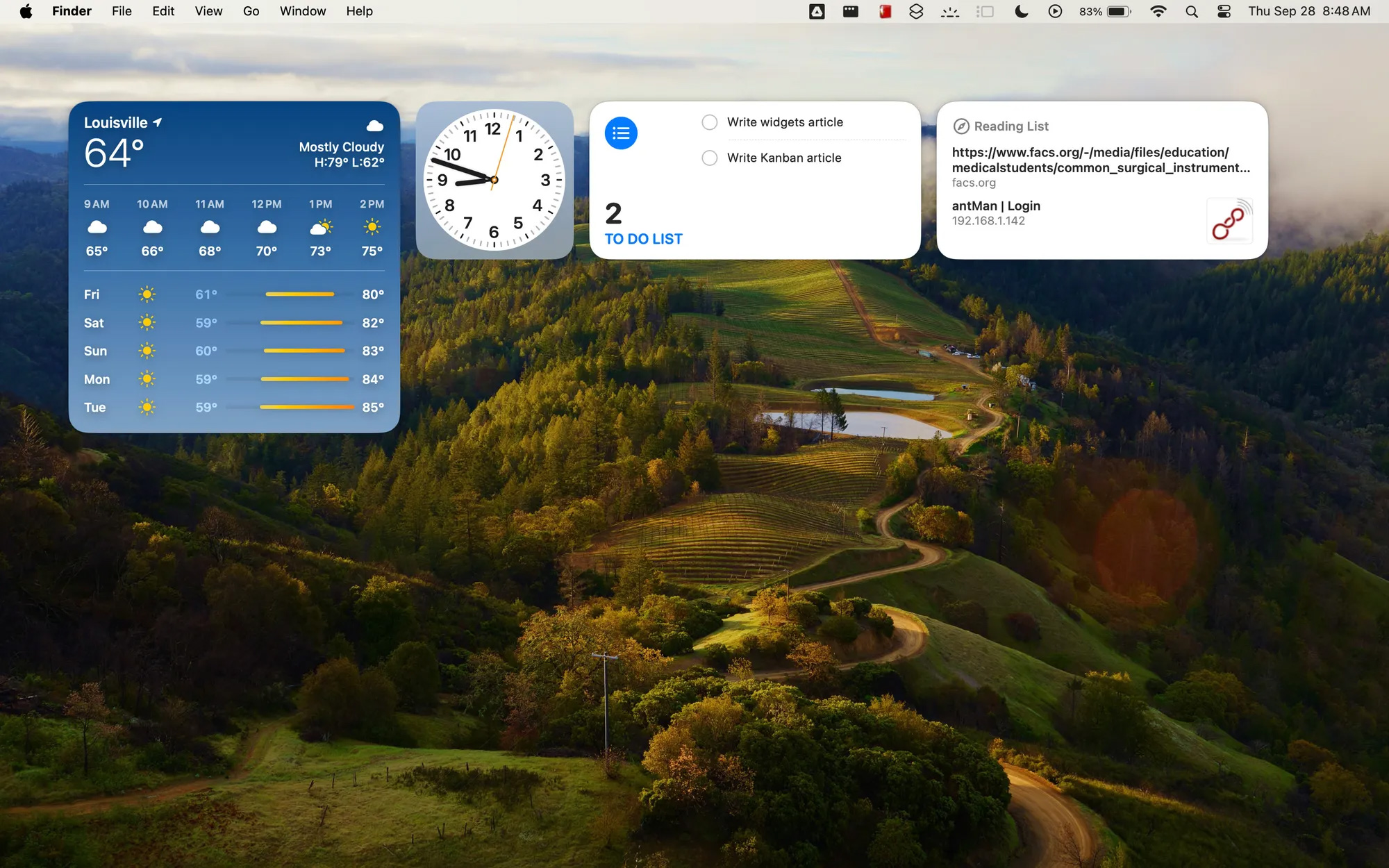Click the Sun row sun forecast icon
Screen dimensions: 1389x868
[147, 351]
